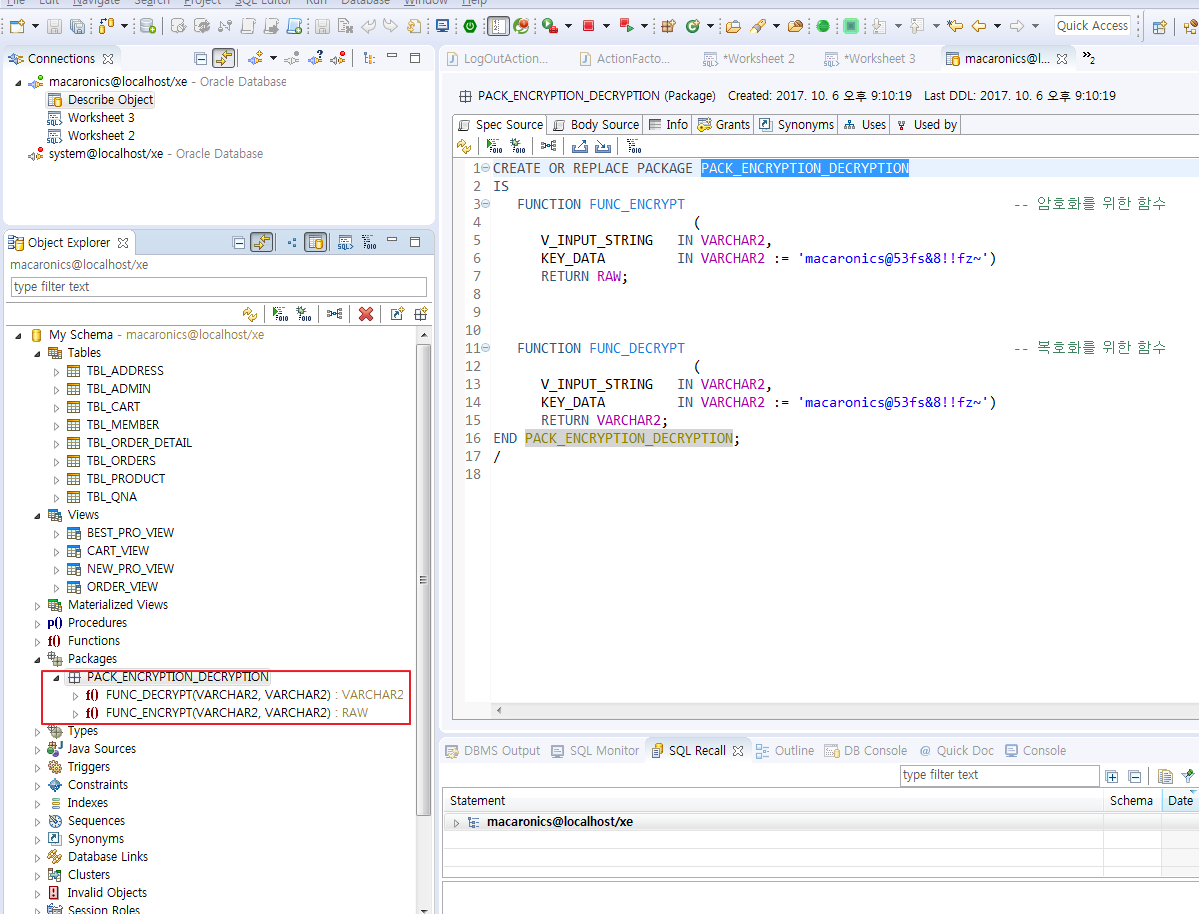Click the Expand All plus icon in SQL Recall
The image size is (1199, 914).
tap(1112, 776)
